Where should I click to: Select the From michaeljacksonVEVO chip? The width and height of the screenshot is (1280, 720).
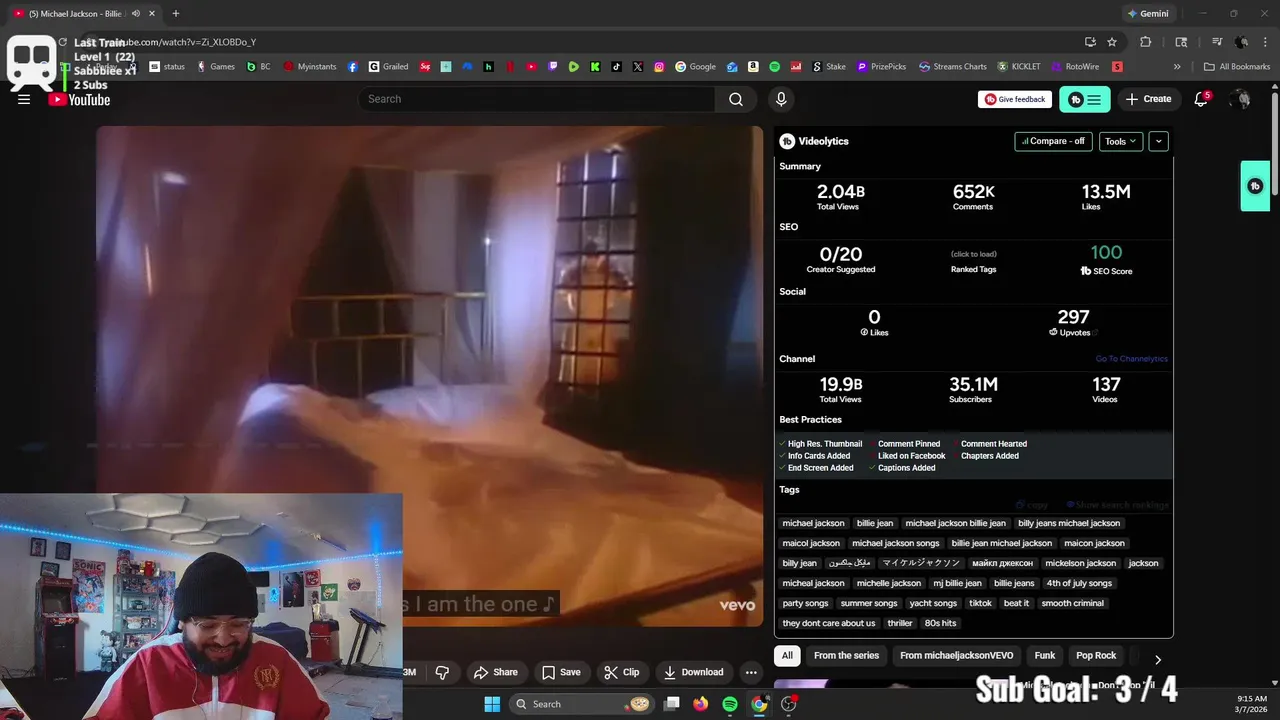(957, 656)
